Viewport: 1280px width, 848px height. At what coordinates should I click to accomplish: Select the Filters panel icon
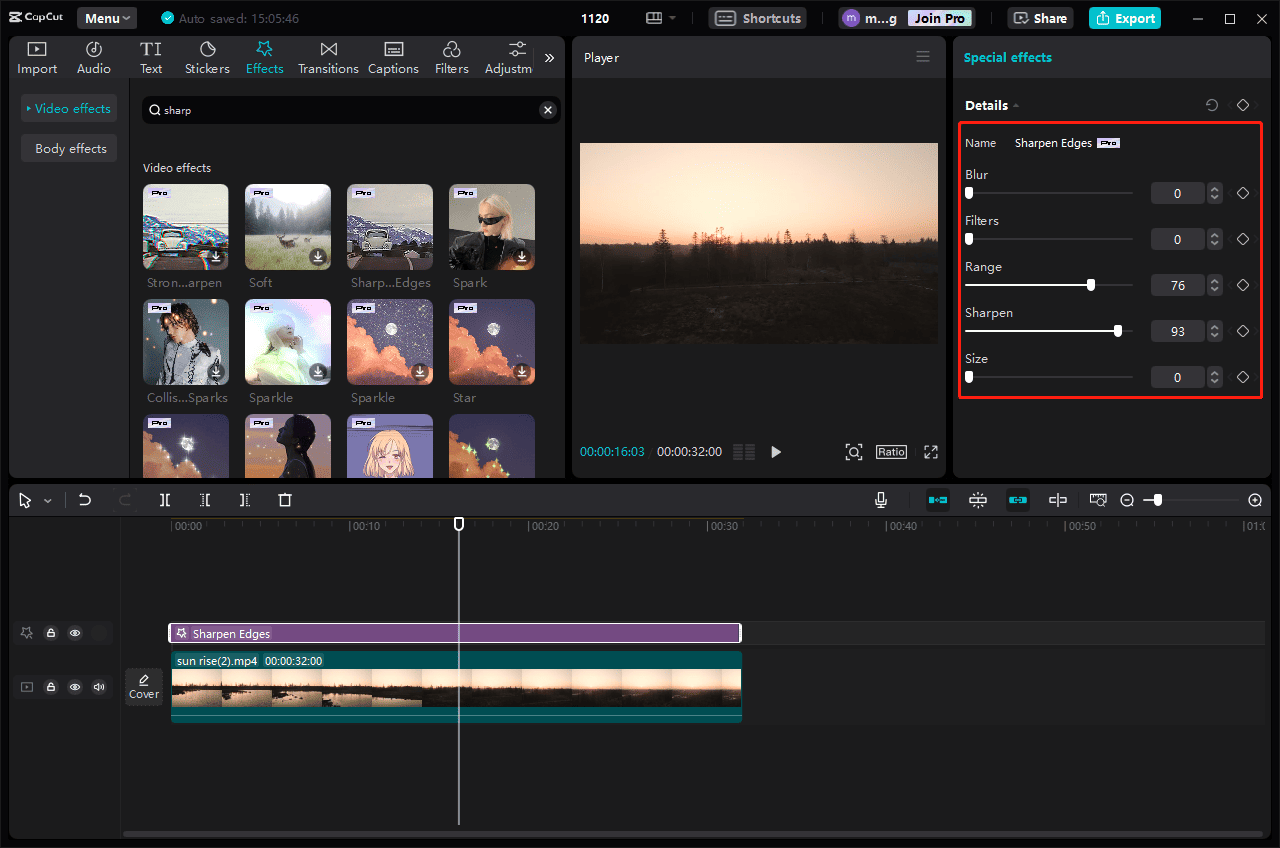pyautogui.click(x=451, y=55)
